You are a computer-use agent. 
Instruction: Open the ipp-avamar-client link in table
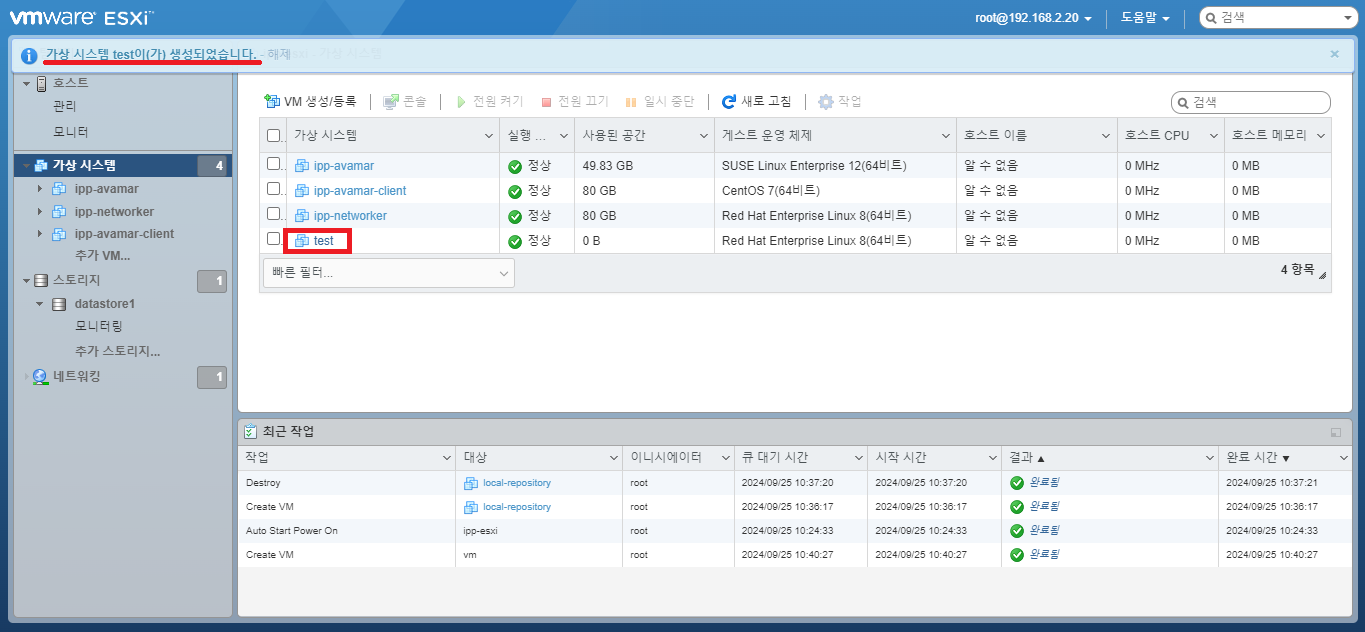coord(360,191)
